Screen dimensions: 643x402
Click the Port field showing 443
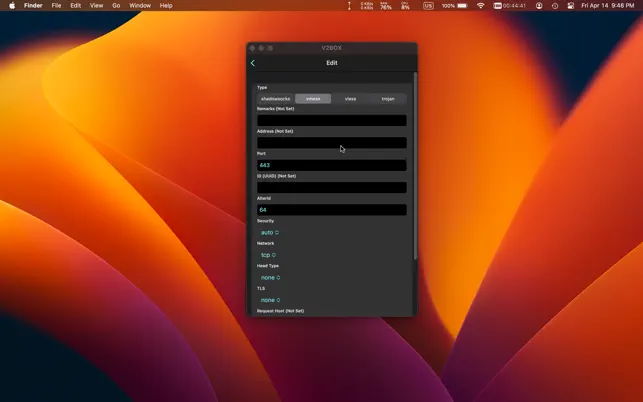tap(332, 165)
